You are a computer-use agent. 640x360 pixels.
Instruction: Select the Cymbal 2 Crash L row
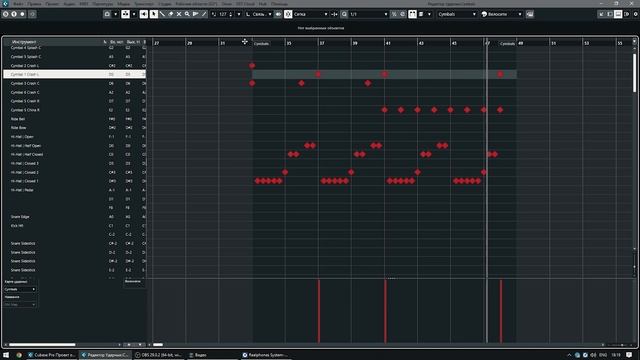tap(74, 65)
